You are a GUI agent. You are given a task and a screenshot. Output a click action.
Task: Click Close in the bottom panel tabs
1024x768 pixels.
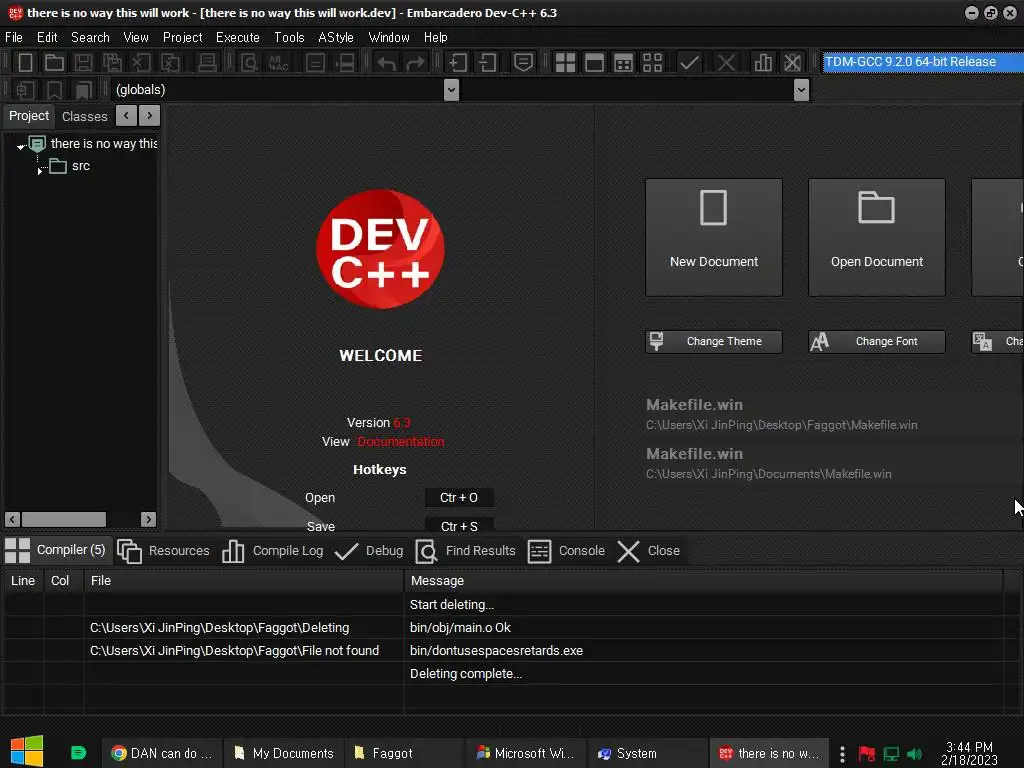tap(648, 551)
